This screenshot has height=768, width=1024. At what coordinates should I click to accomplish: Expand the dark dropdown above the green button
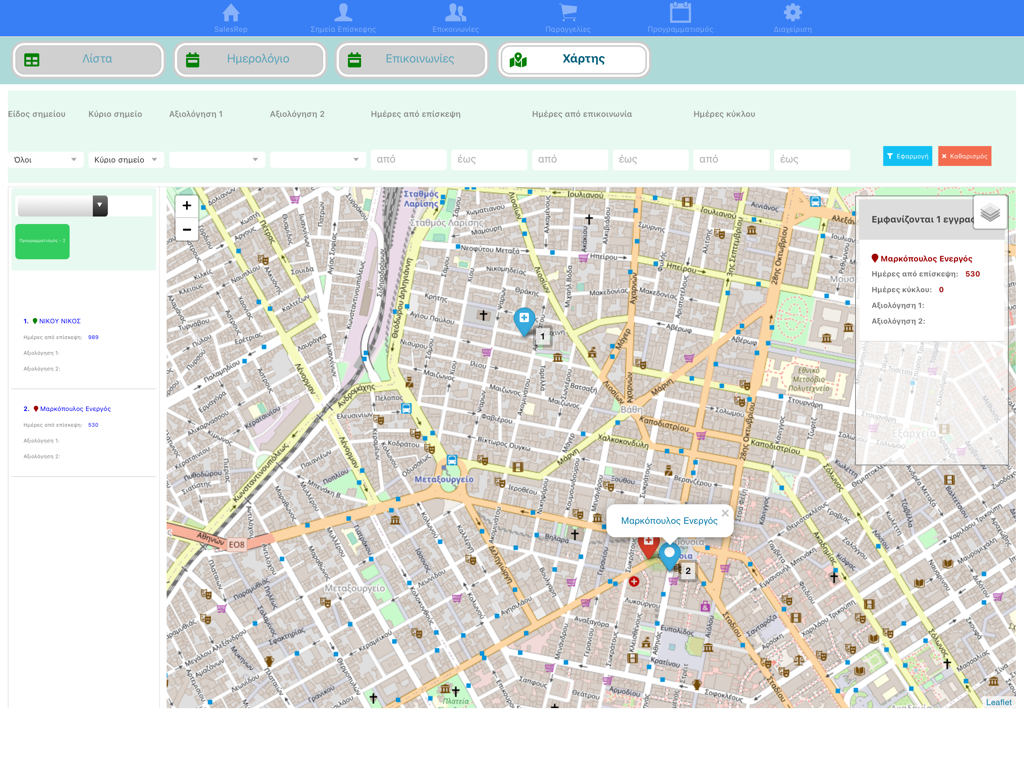98,206
